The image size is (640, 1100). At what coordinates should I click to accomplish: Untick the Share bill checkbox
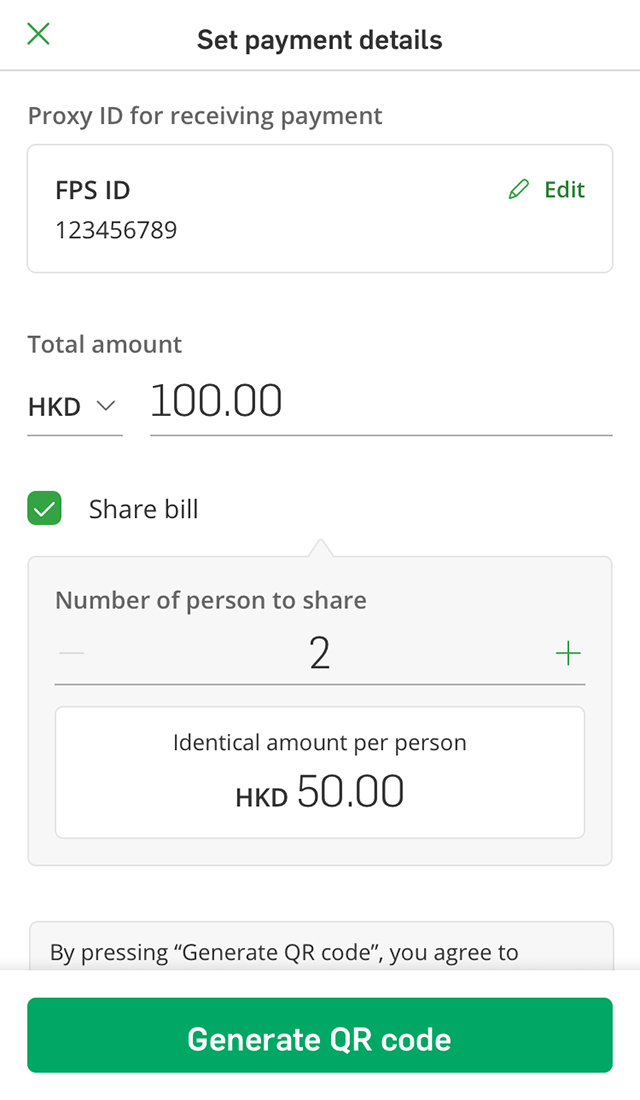pyautogui.click(x=45, y=509)
